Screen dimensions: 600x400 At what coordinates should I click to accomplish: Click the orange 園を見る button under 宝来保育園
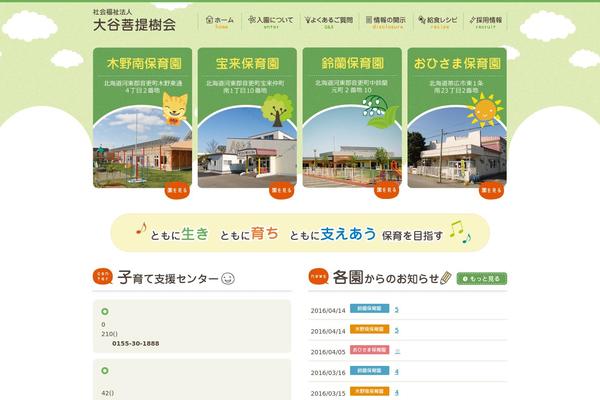(282, 190)
